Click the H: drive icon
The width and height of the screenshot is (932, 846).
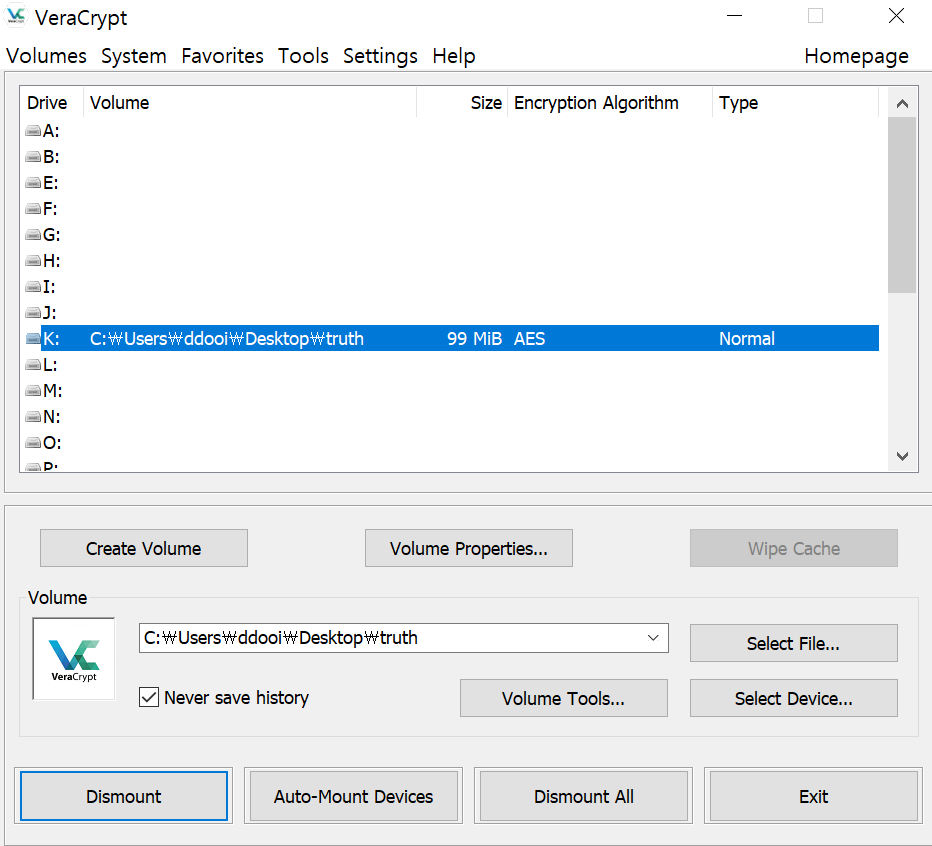[33, 261]
